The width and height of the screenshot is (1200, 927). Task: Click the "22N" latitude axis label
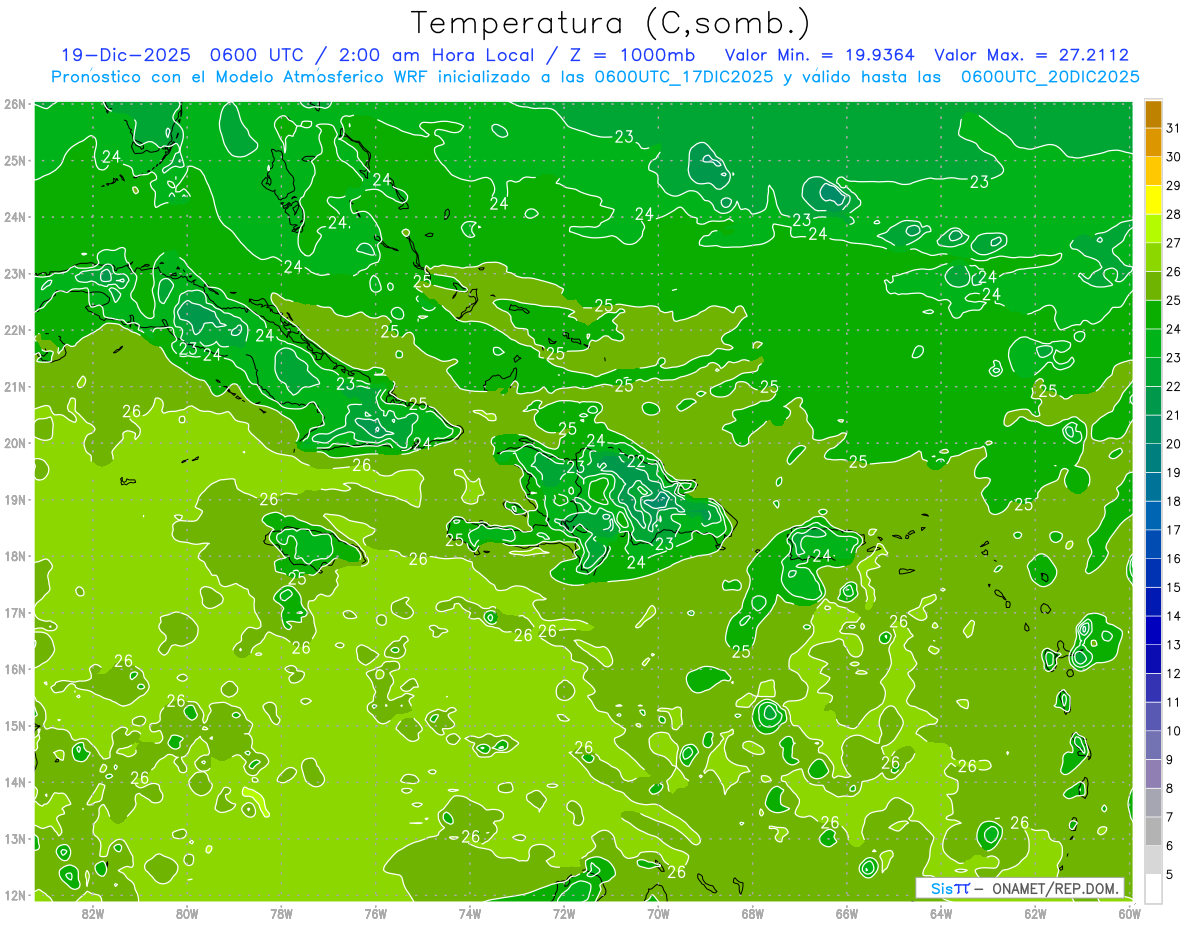[14, 330]
